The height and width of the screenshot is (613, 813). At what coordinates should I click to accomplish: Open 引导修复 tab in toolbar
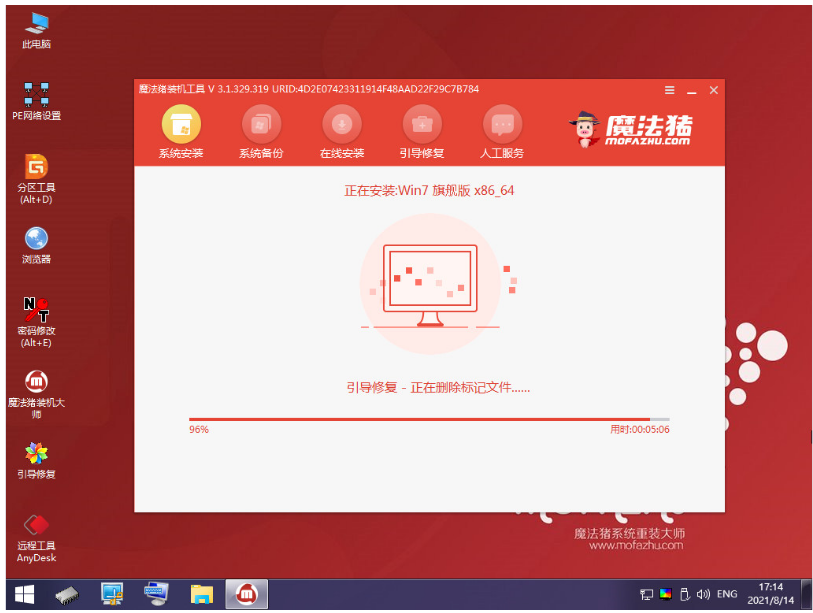point(422,132)
